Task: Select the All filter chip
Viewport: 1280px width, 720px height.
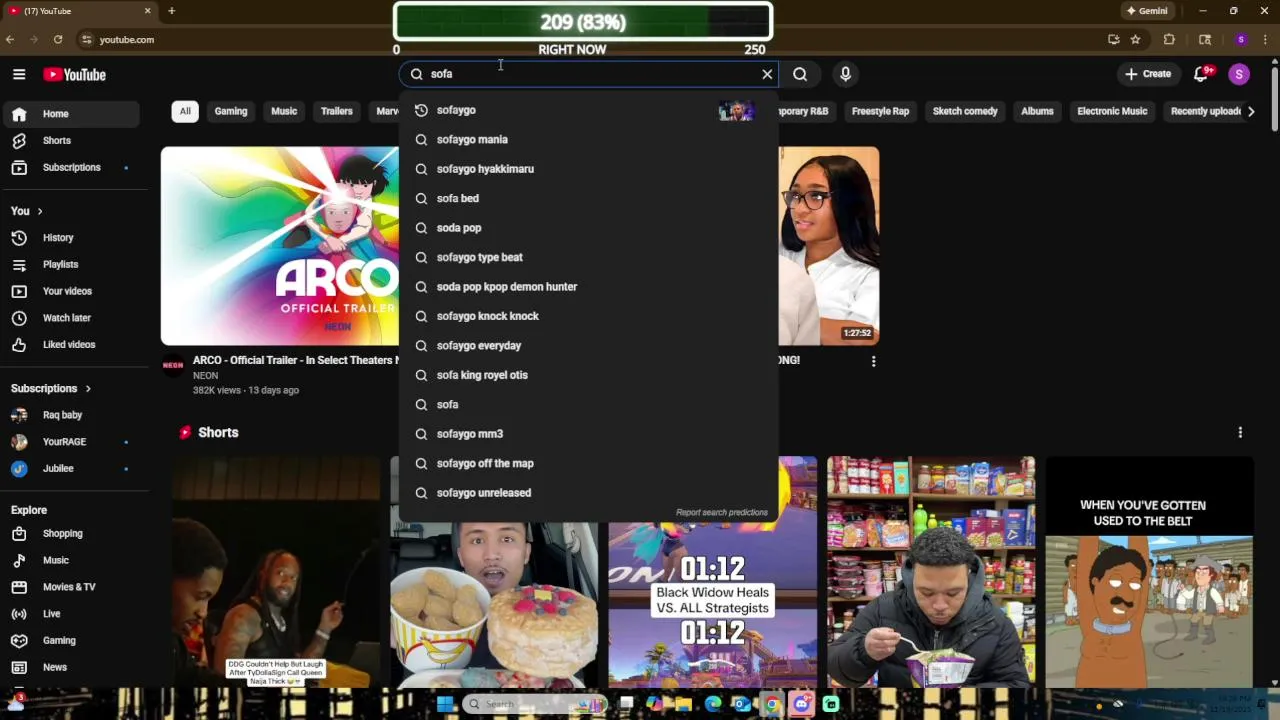Action: coord(185,111)
